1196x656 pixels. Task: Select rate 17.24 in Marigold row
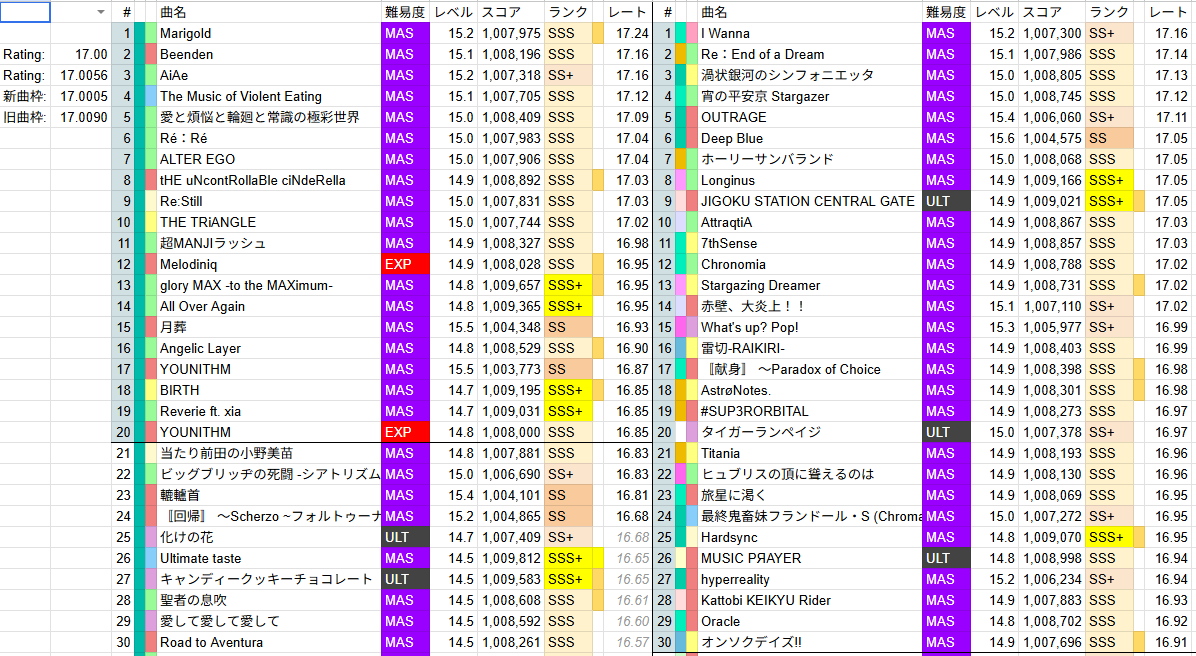click(x=629, y=34)
